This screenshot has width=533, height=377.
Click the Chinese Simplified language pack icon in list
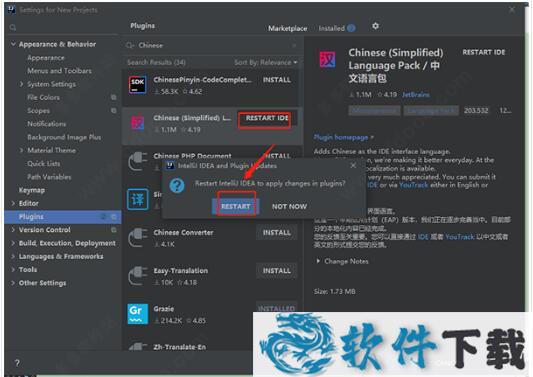tap(137, 123)
